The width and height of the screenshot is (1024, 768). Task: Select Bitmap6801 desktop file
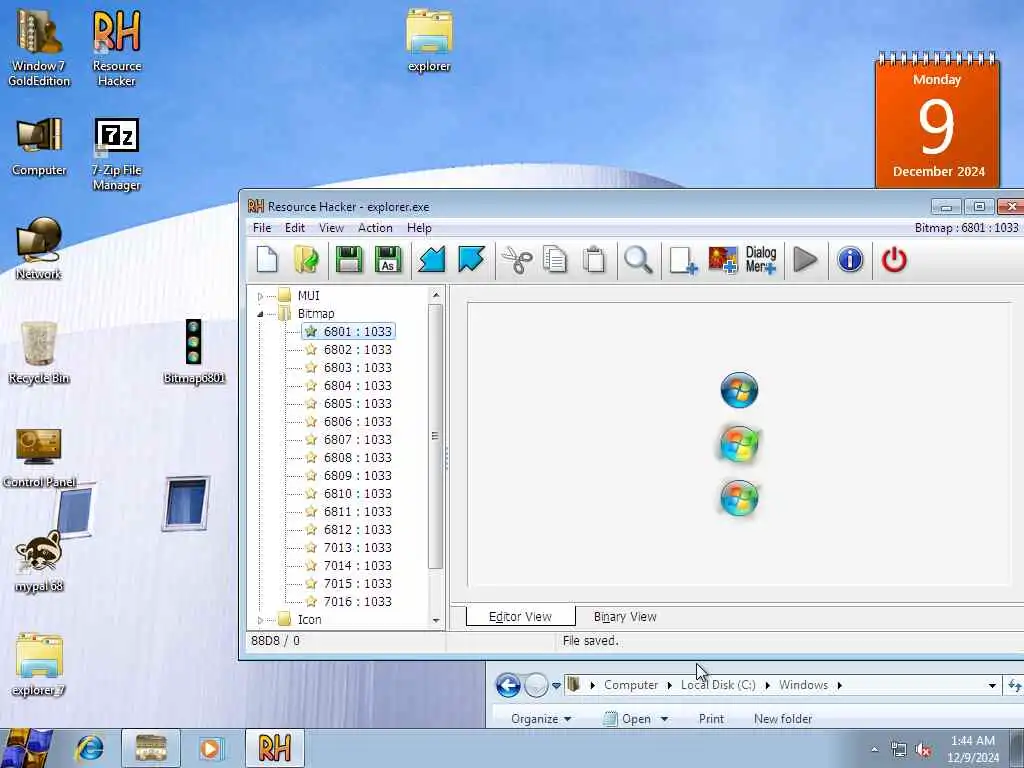point(194,351)
